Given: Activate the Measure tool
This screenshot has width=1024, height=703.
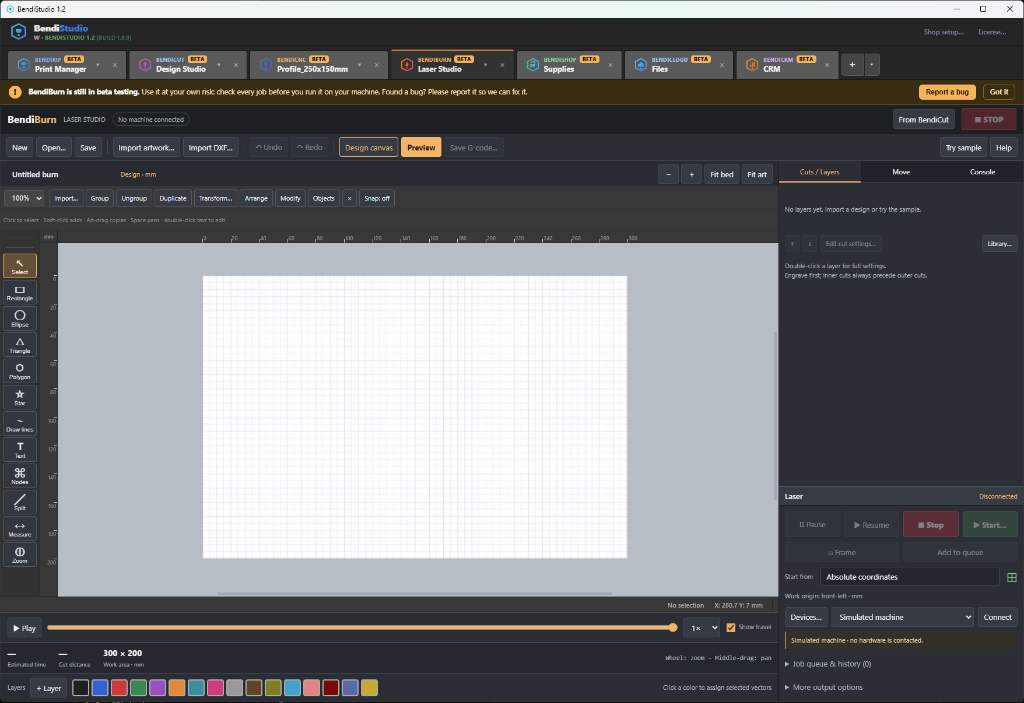Looking at the screenshot, I should (20, 528).
